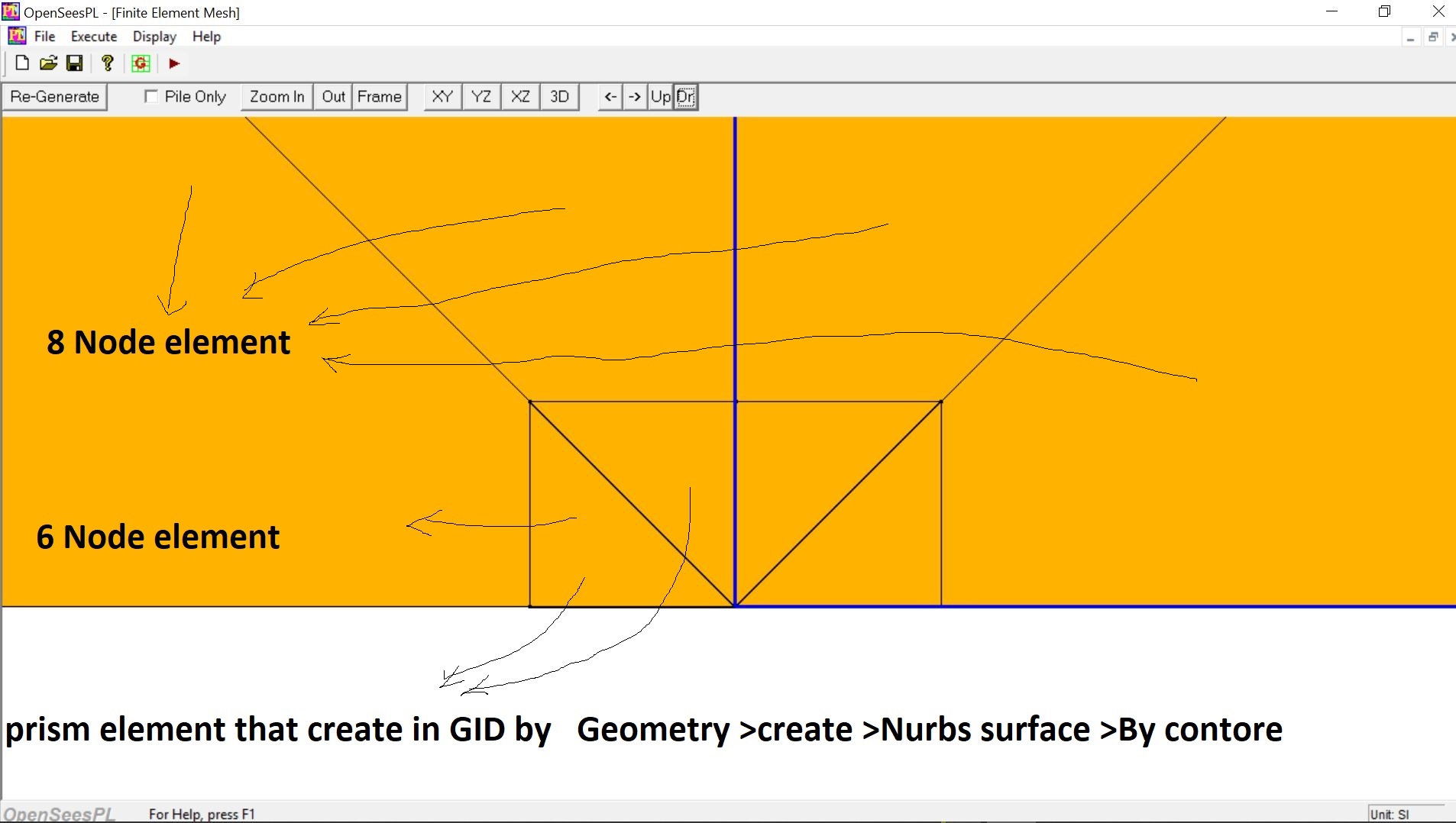Image resolution: width=1456 pixels, height=823 pixels.
Task: Expand the Display menu
Action: pos(154,36)
